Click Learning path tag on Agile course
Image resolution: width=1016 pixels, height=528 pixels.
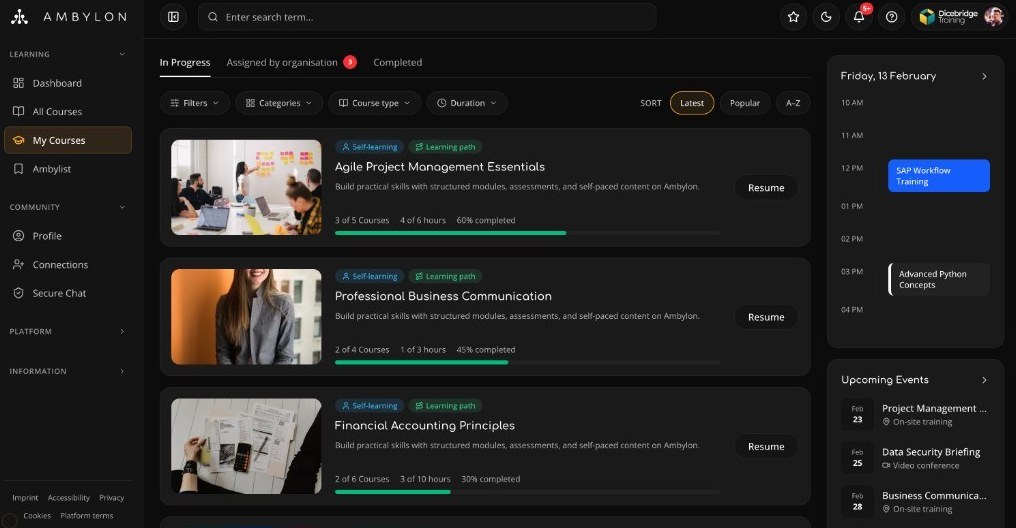(445, 147)
